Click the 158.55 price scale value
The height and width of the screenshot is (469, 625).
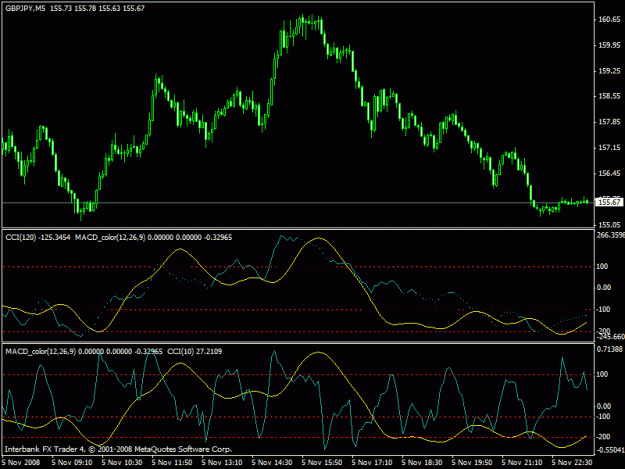[609, 96]
